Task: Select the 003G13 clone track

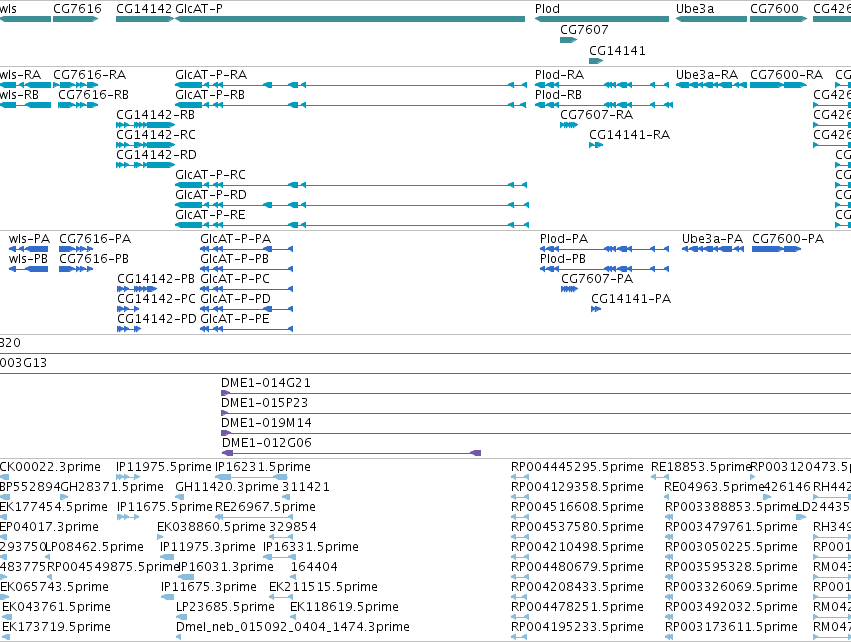Action: pos(426,373)
